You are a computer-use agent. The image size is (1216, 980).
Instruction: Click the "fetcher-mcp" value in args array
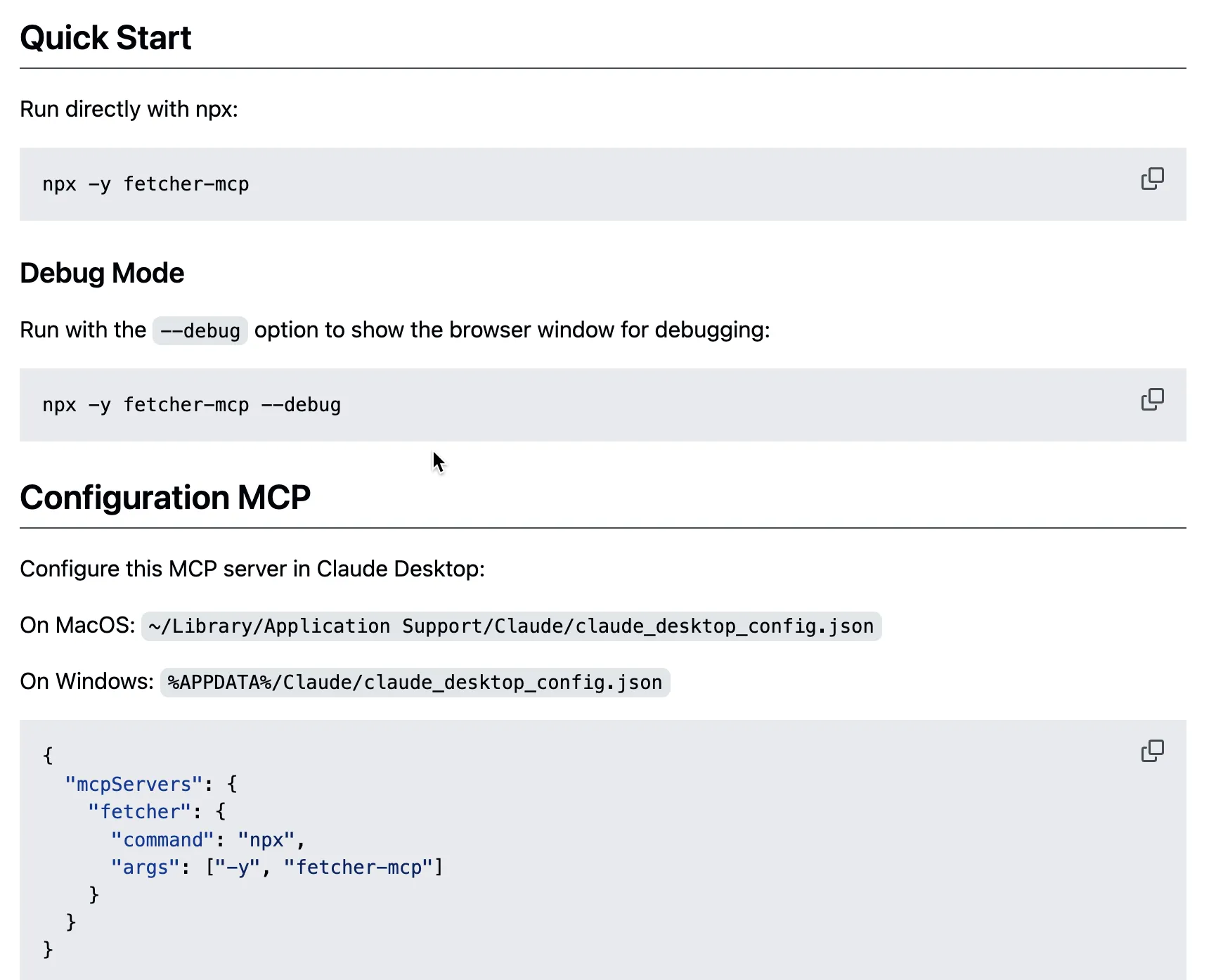pyautogui.click(x=358, y=868)
